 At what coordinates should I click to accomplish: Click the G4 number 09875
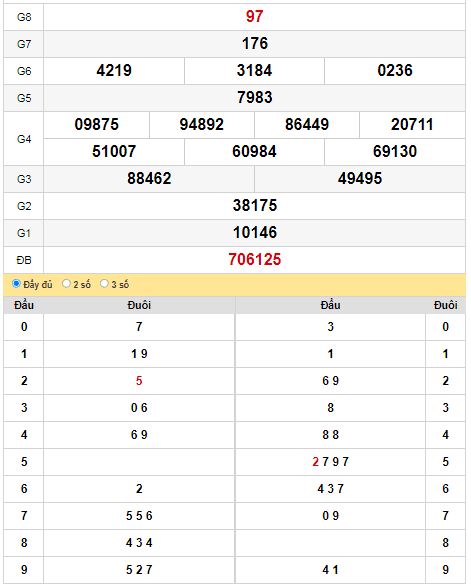(97, 124)
